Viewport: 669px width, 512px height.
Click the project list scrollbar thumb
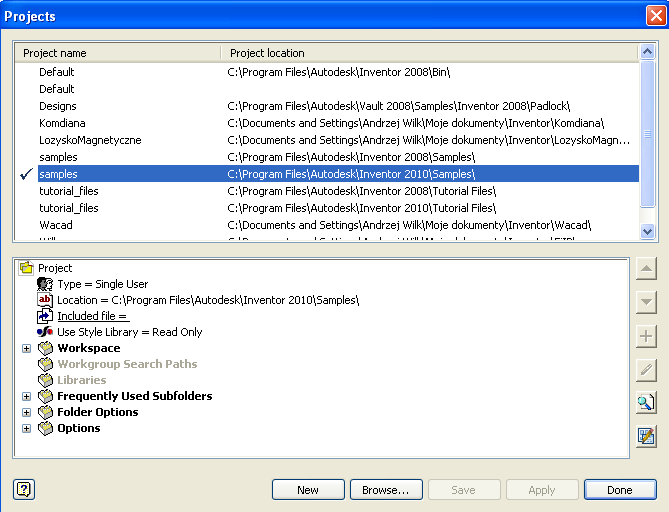[647, 134]
